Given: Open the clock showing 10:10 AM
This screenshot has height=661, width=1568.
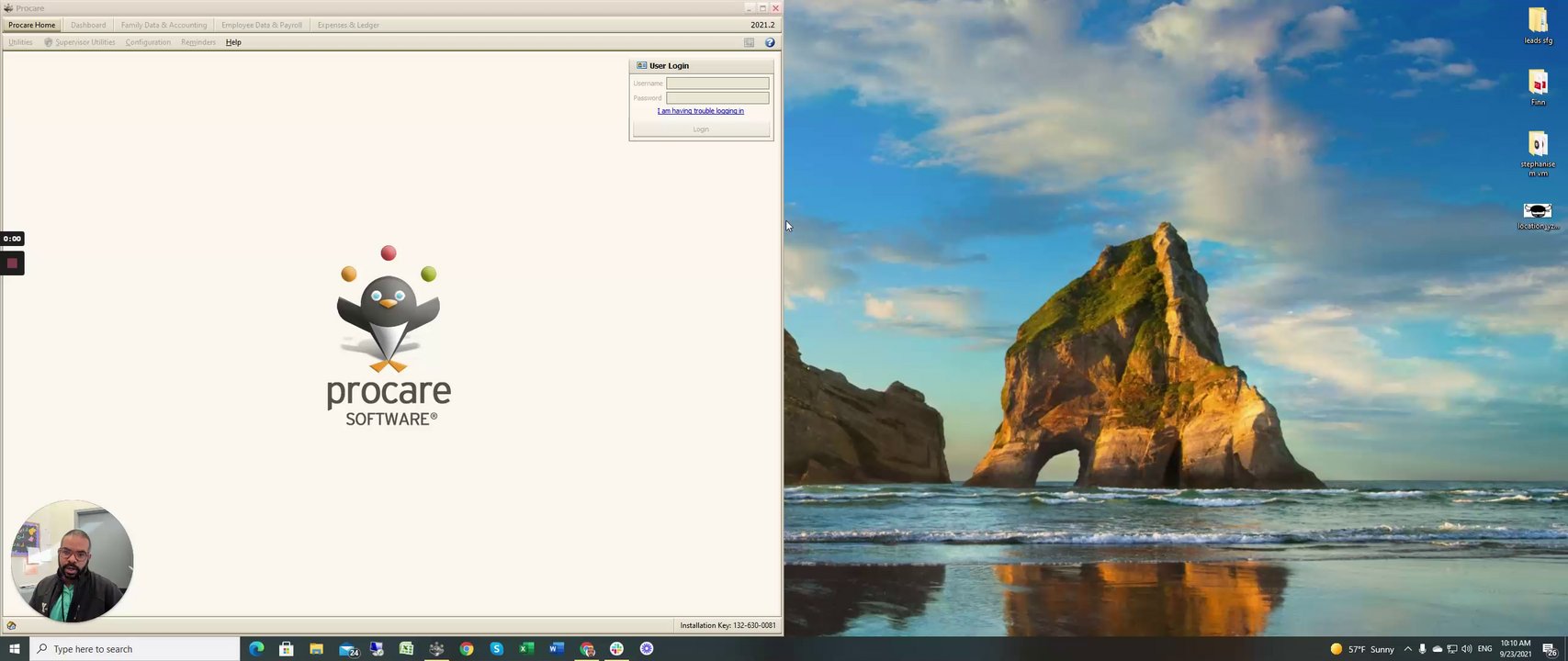Looking at the screenshot, I should (x=1516, y=649).
